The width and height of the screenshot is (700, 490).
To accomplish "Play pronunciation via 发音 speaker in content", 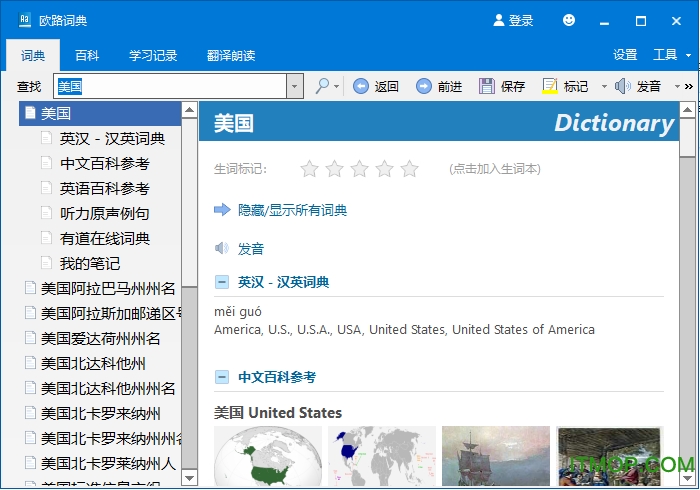I will 222,248.
